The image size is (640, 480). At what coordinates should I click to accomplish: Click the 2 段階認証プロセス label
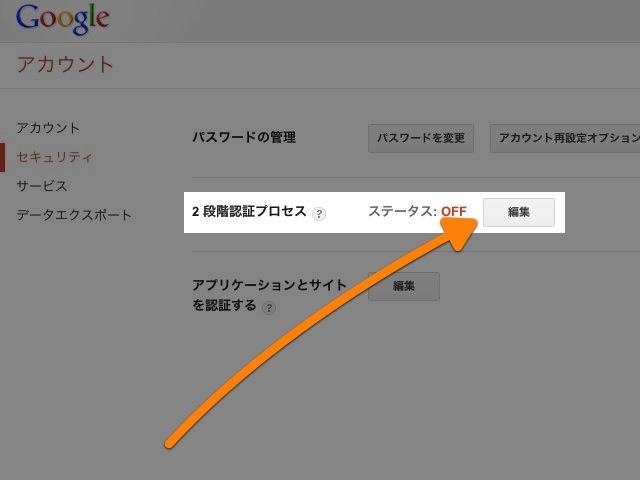point(249,211)
